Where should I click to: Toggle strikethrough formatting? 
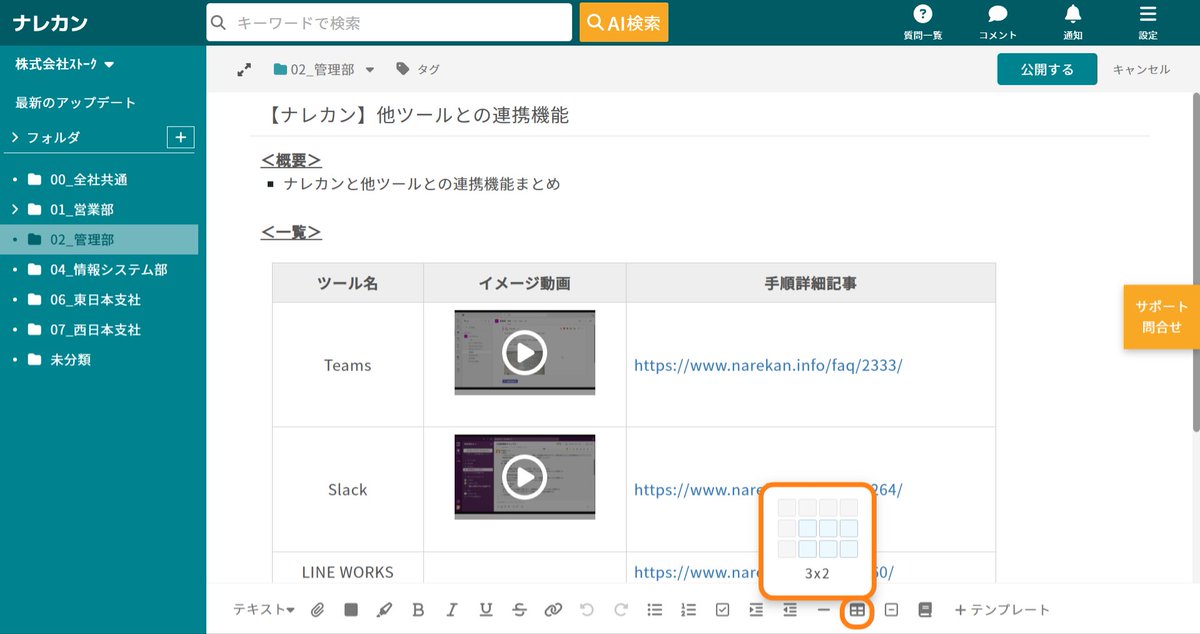pyautogui.click(x=519, y=609)
